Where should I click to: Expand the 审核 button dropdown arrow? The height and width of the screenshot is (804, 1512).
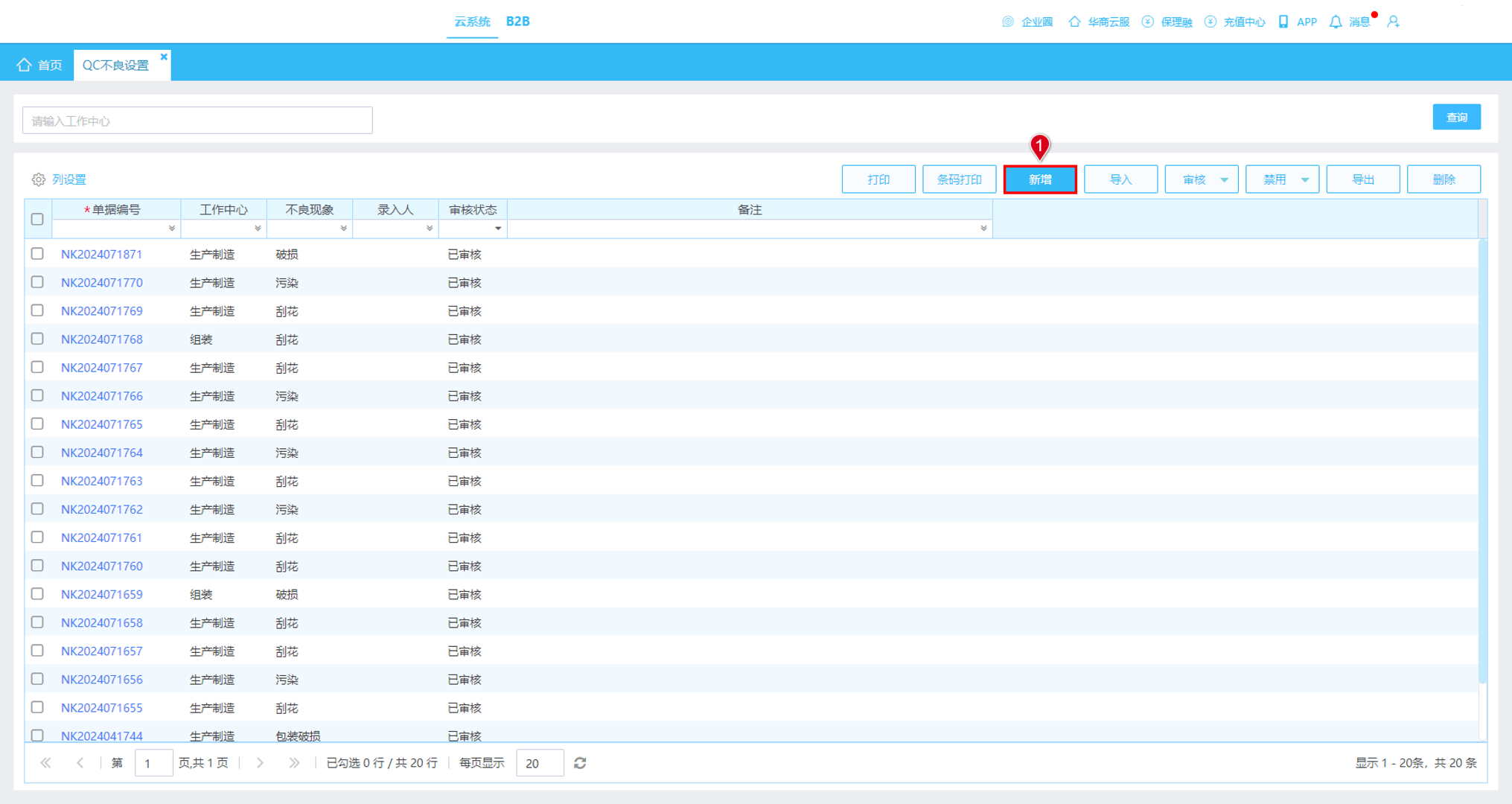coord(1225,180)
